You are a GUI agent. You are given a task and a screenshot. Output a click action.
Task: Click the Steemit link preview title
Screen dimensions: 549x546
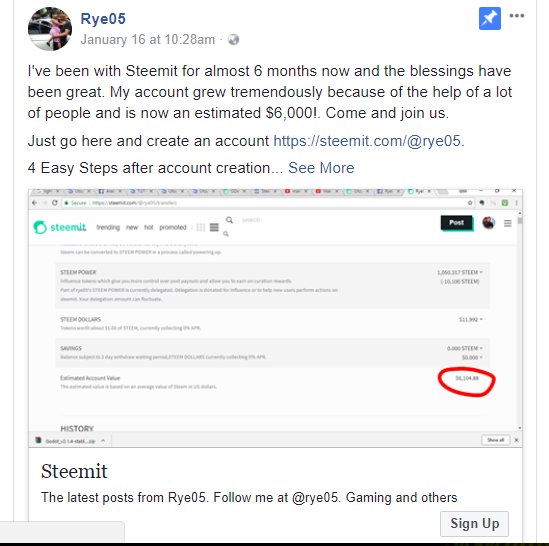click(74, 471)
